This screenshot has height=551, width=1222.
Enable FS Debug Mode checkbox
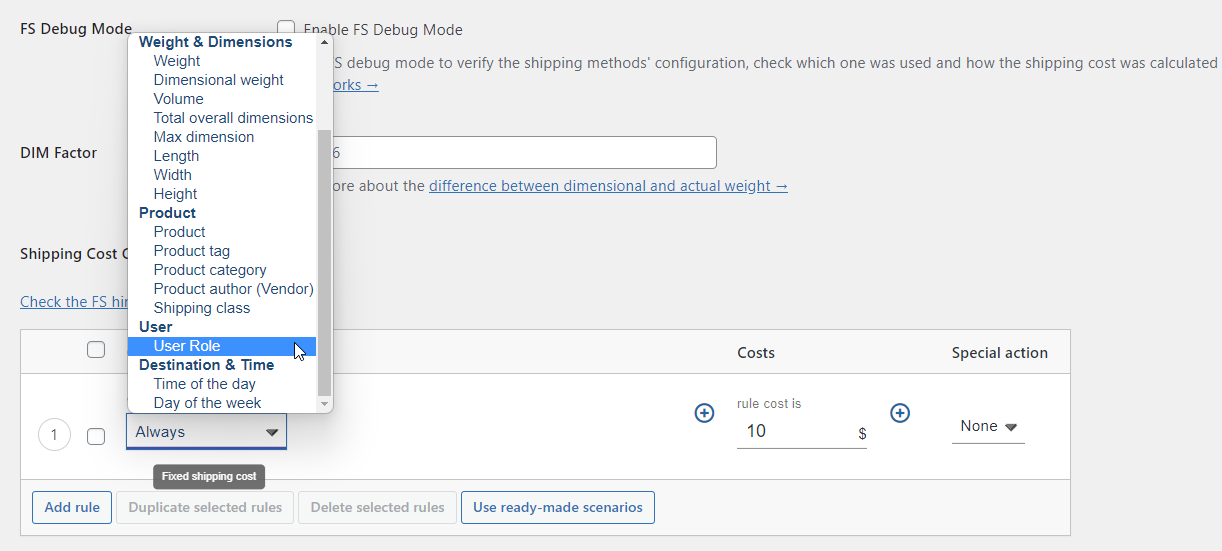click(286, 29)
